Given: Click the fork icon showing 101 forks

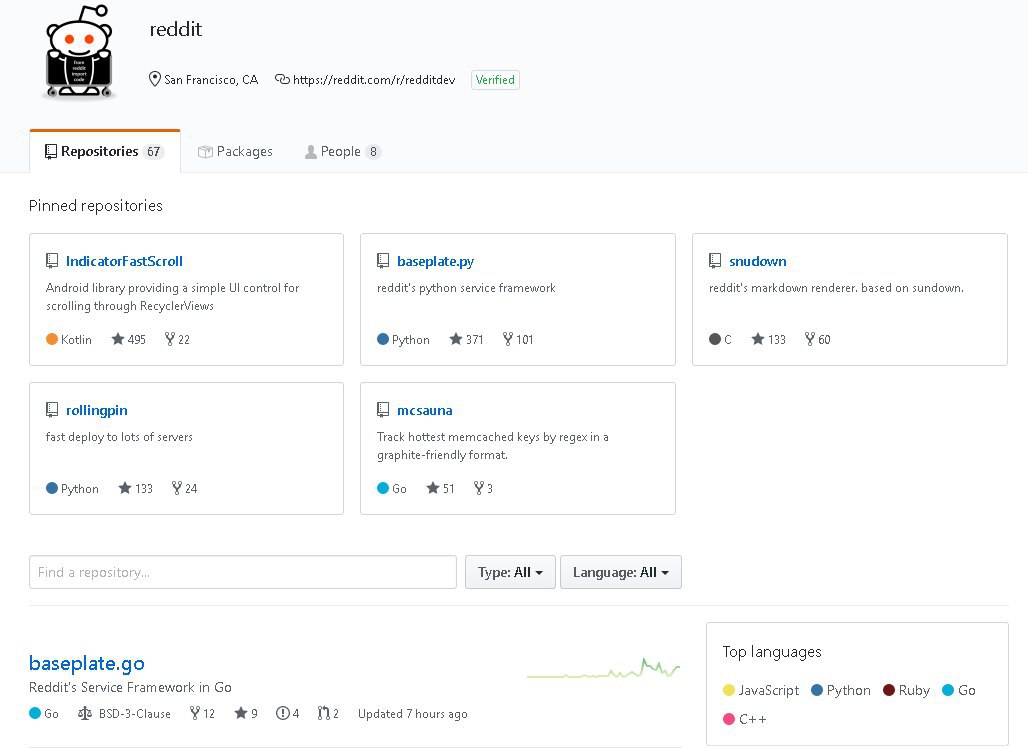Looking at the screenshot, I should pos(508,339).
